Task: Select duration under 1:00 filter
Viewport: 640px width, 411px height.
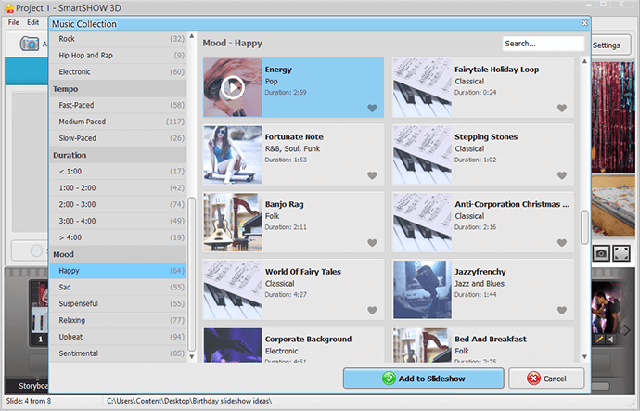Action: click(x=118, y=171)
